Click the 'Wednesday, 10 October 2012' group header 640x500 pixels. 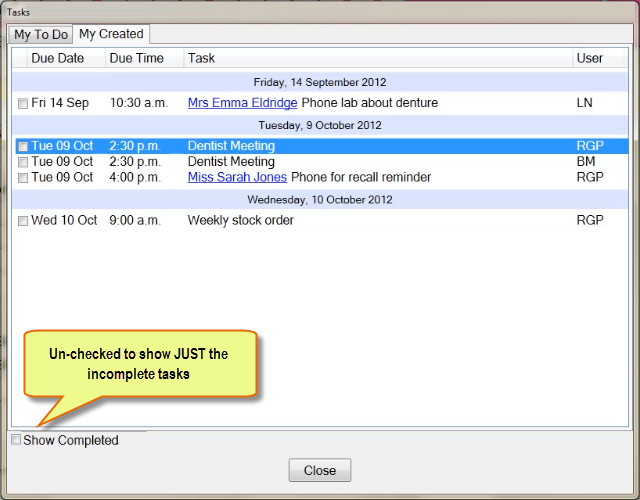(x=320, y=200)
